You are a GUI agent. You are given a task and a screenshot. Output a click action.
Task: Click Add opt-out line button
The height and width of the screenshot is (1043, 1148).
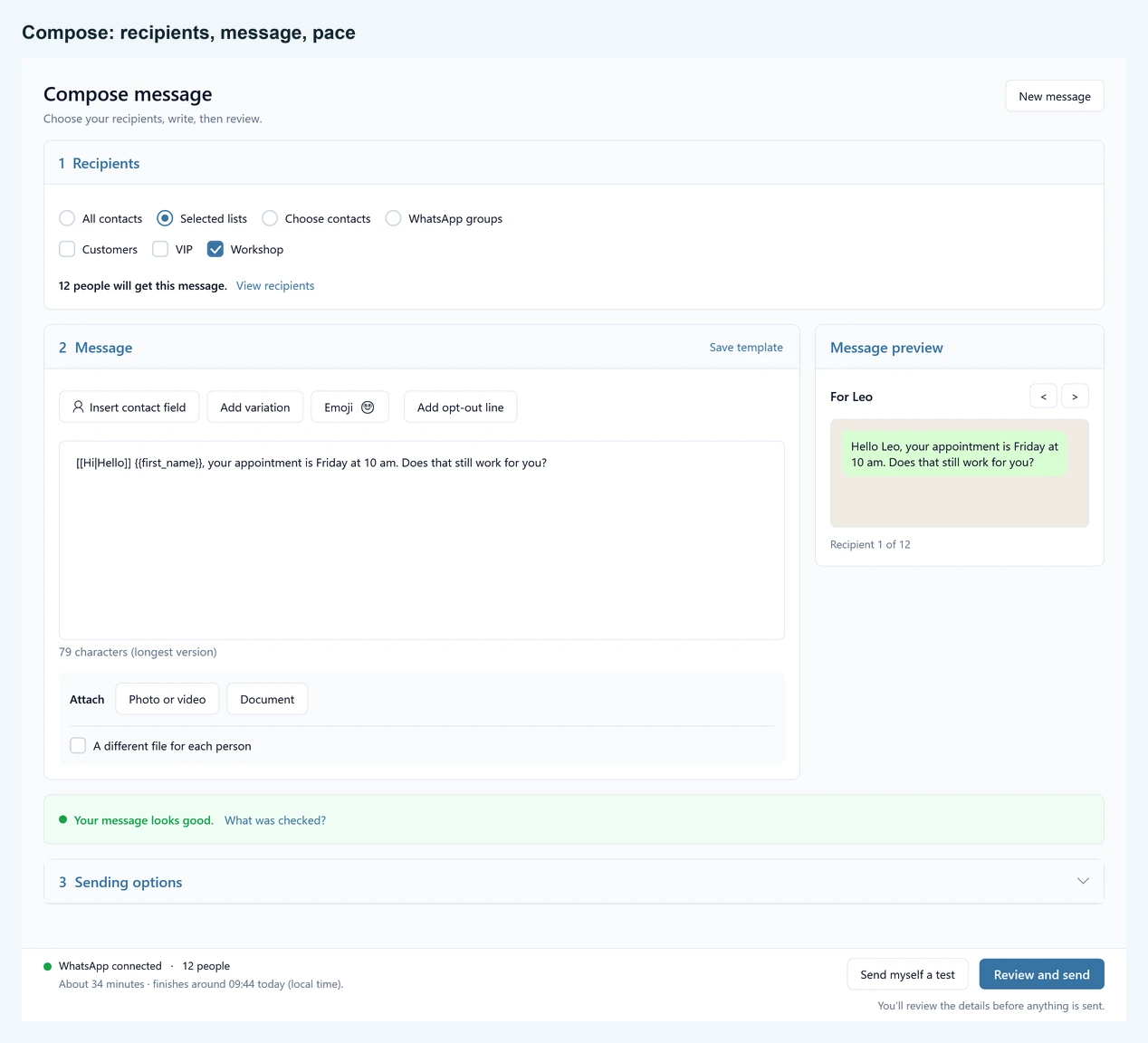point(460,407)
